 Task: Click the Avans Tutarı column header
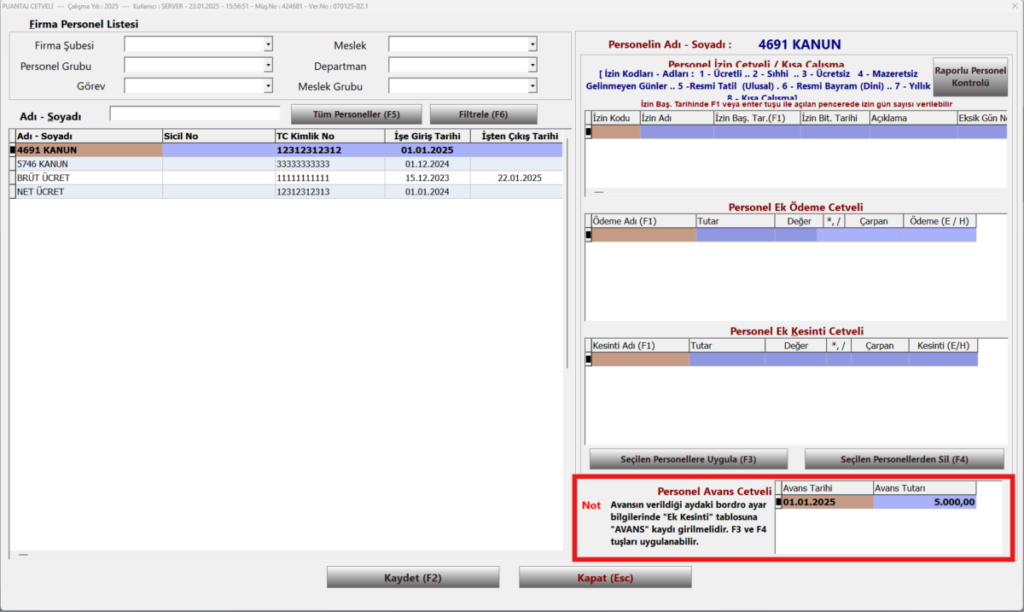pyautogui.click(x=925, y=489)
